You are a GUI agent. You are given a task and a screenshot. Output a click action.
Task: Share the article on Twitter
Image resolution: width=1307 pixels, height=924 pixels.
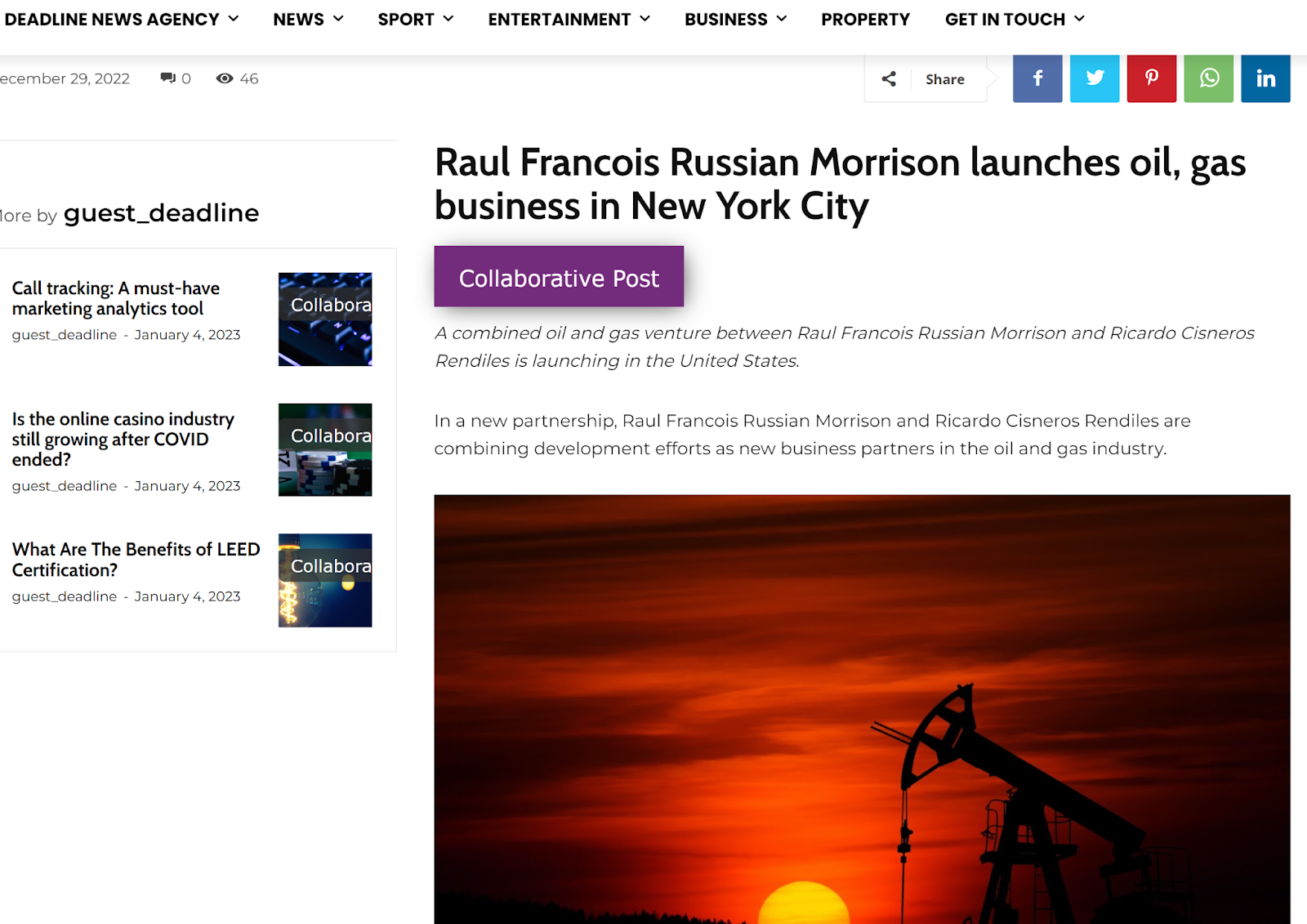tap(1095, 78)
